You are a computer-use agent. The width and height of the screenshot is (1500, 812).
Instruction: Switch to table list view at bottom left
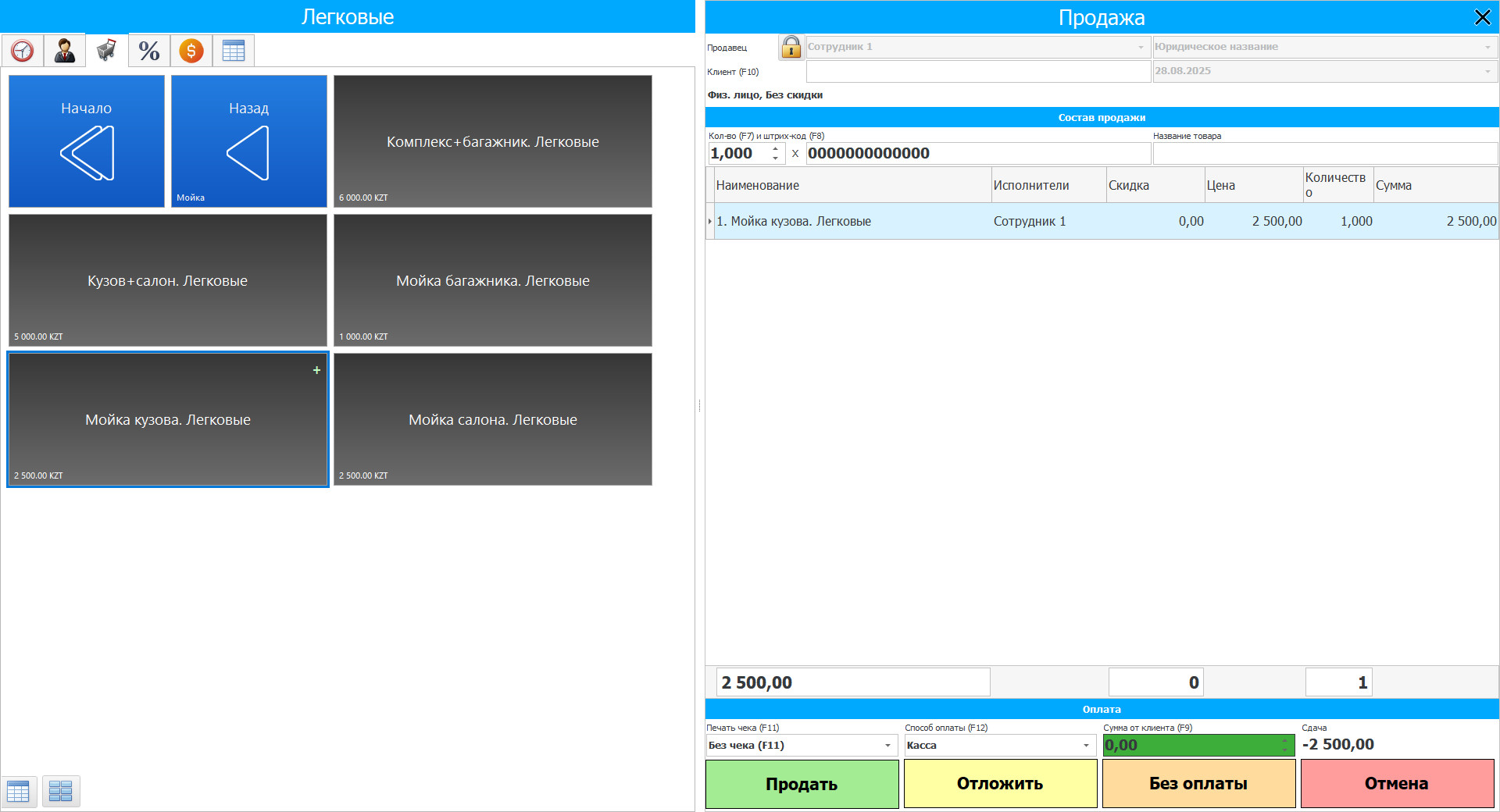(x=19, y=791)
